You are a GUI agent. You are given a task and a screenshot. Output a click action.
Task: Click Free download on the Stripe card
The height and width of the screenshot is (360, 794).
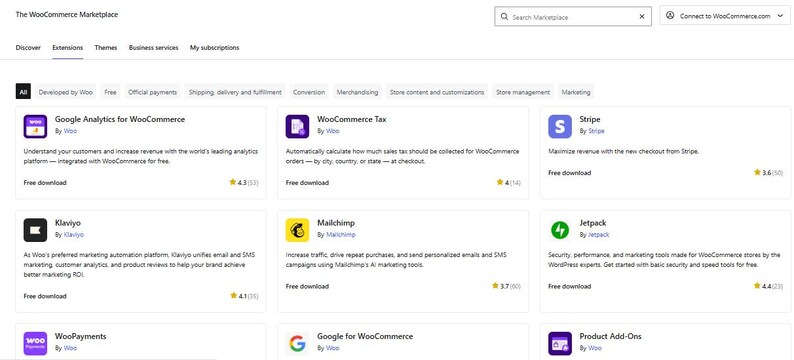(x=570, y=173)
